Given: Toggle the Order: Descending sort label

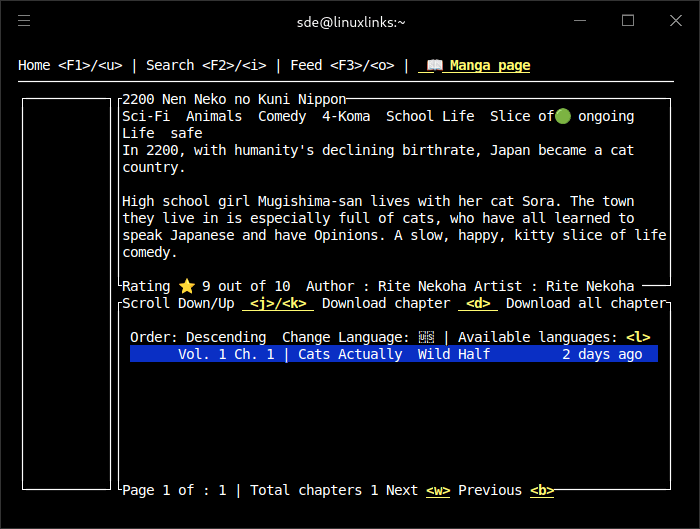Looking at the screenshot, I should (198, 338).
